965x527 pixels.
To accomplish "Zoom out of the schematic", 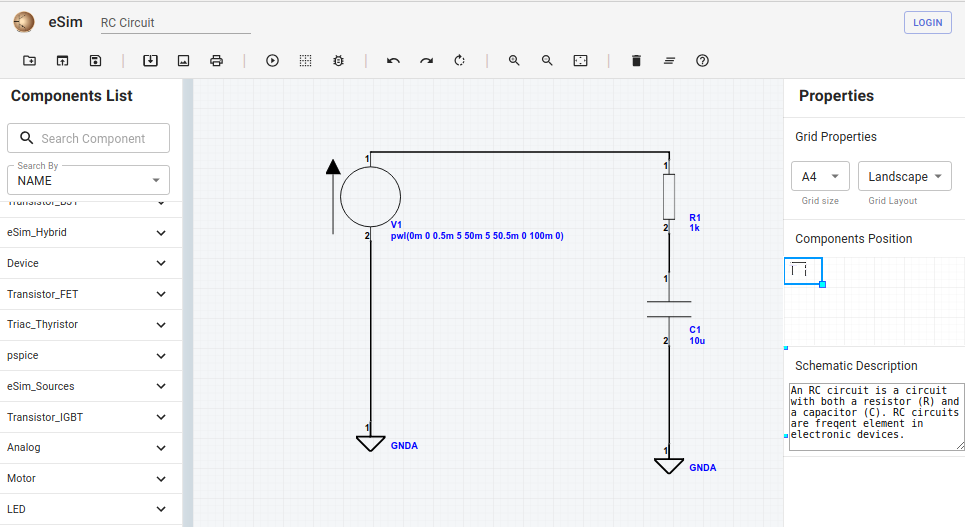I will coord(547,60).
